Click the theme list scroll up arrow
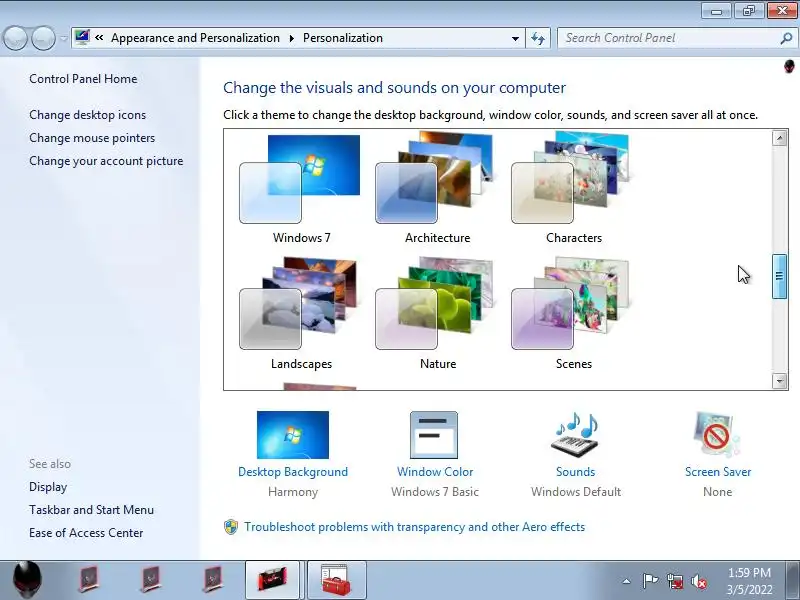Image resolution: width=800 pixels, height=600 pixels. (x=779, y=138)
